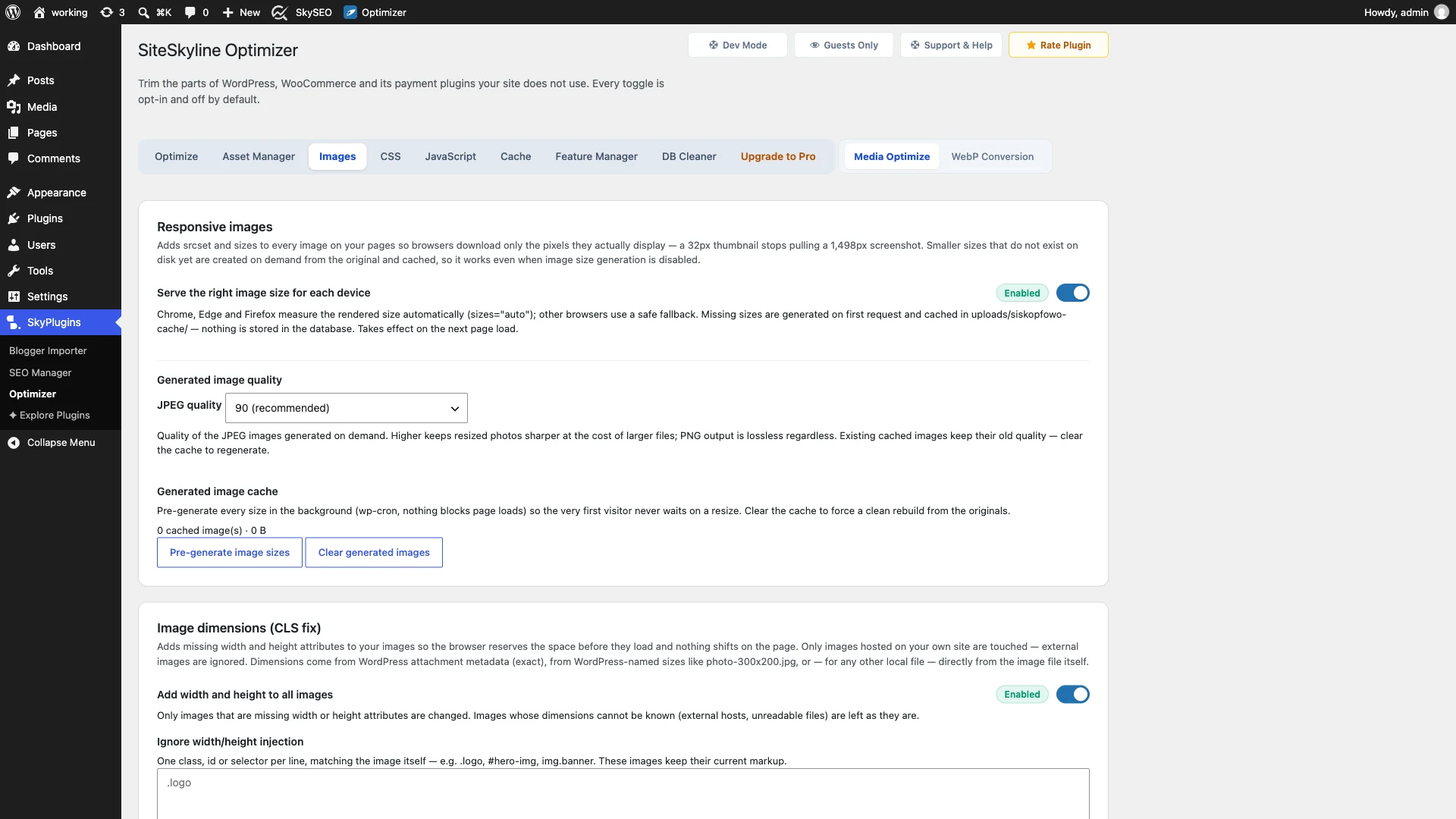This screenshot has height=819, width=1456.
Task: Open the SkySEO icon in admin bar
Action: tap(279, 12)
